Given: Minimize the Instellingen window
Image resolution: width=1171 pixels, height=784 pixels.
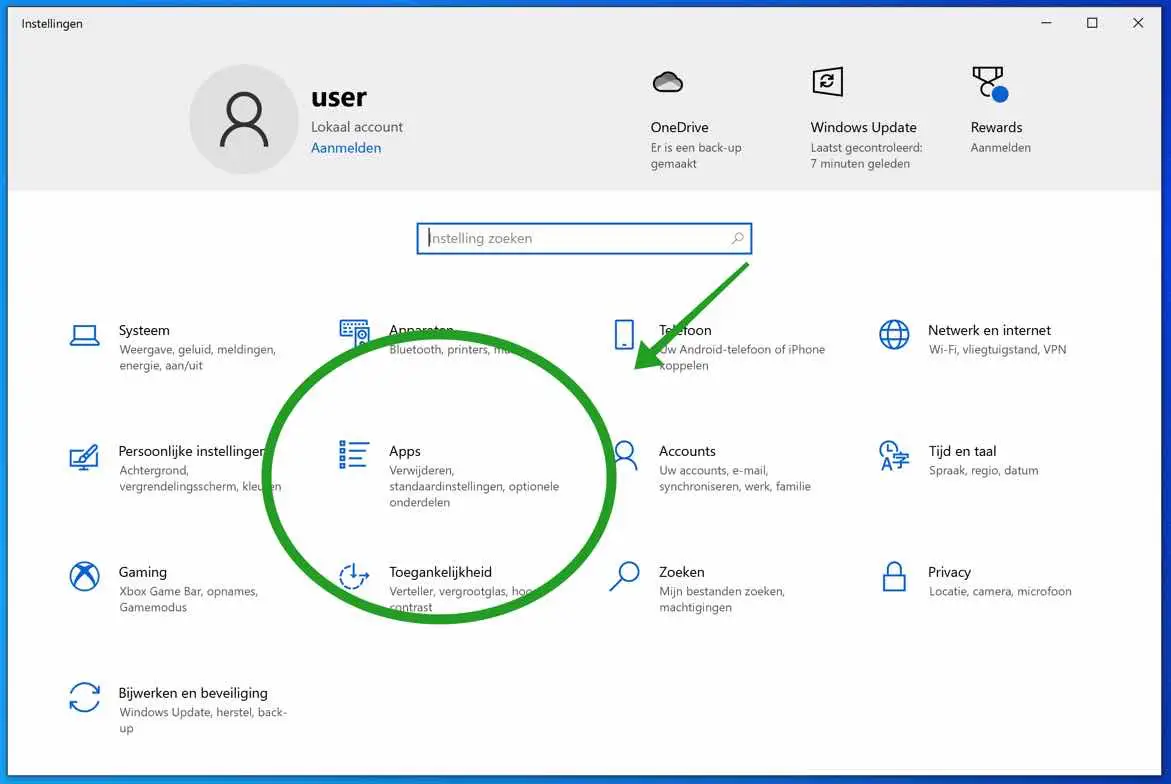Looking at the screenshot, I should tap(1046, 23).
